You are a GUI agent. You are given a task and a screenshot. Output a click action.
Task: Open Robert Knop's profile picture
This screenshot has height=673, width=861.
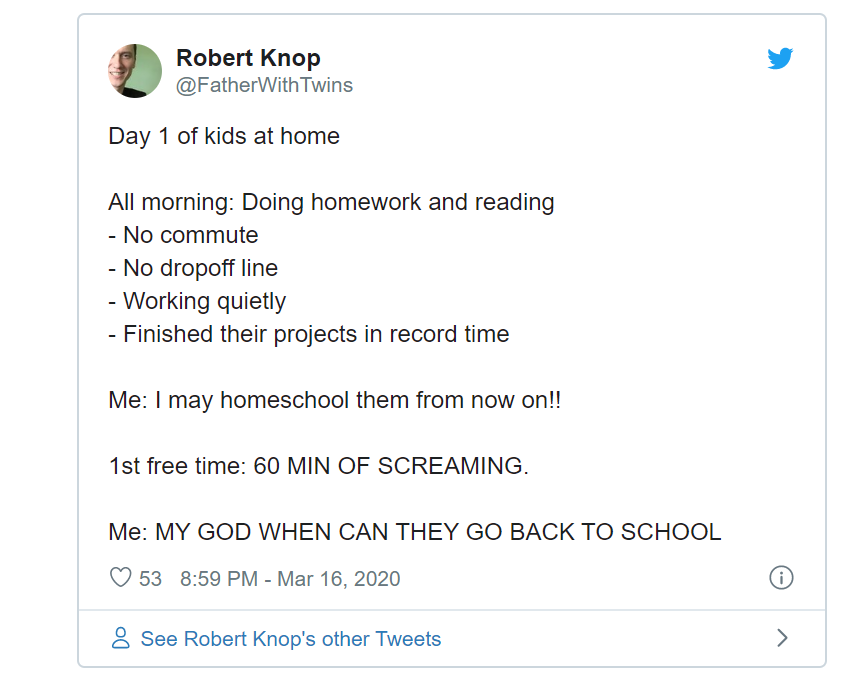pos(135,71)
